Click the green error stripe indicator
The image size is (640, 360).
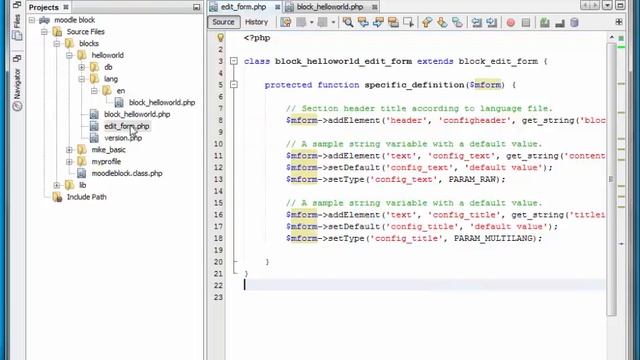(621, 38)
